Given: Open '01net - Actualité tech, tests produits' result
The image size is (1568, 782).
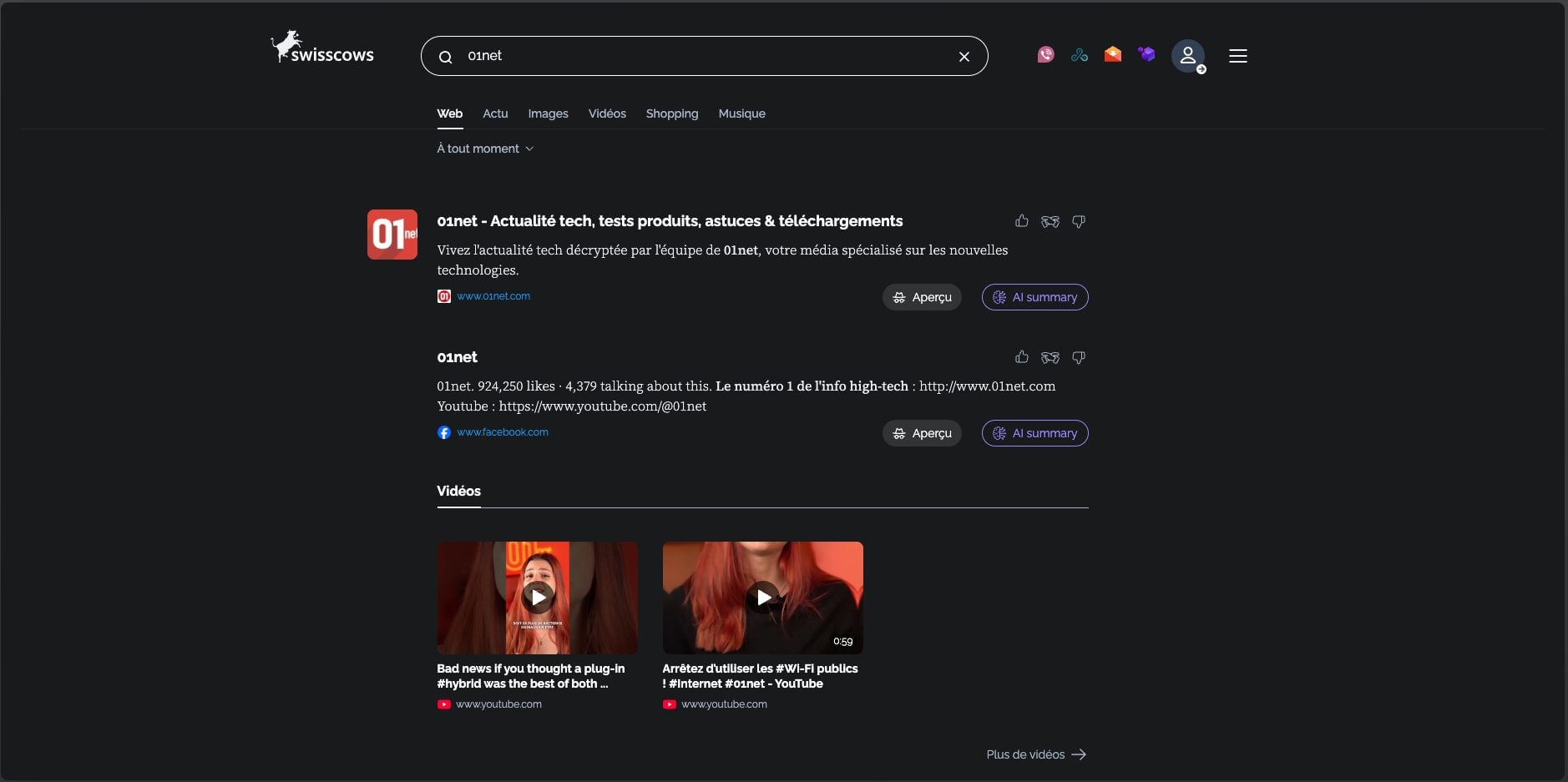Looking at the screenshot, I should (x=670, y=221).
